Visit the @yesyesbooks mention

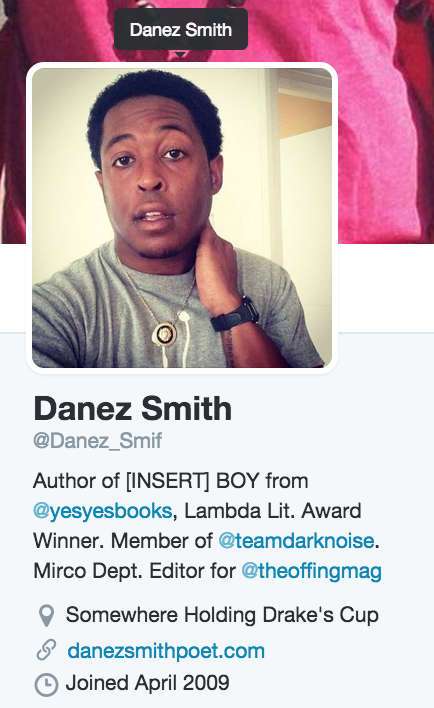[x=103, y=511]
